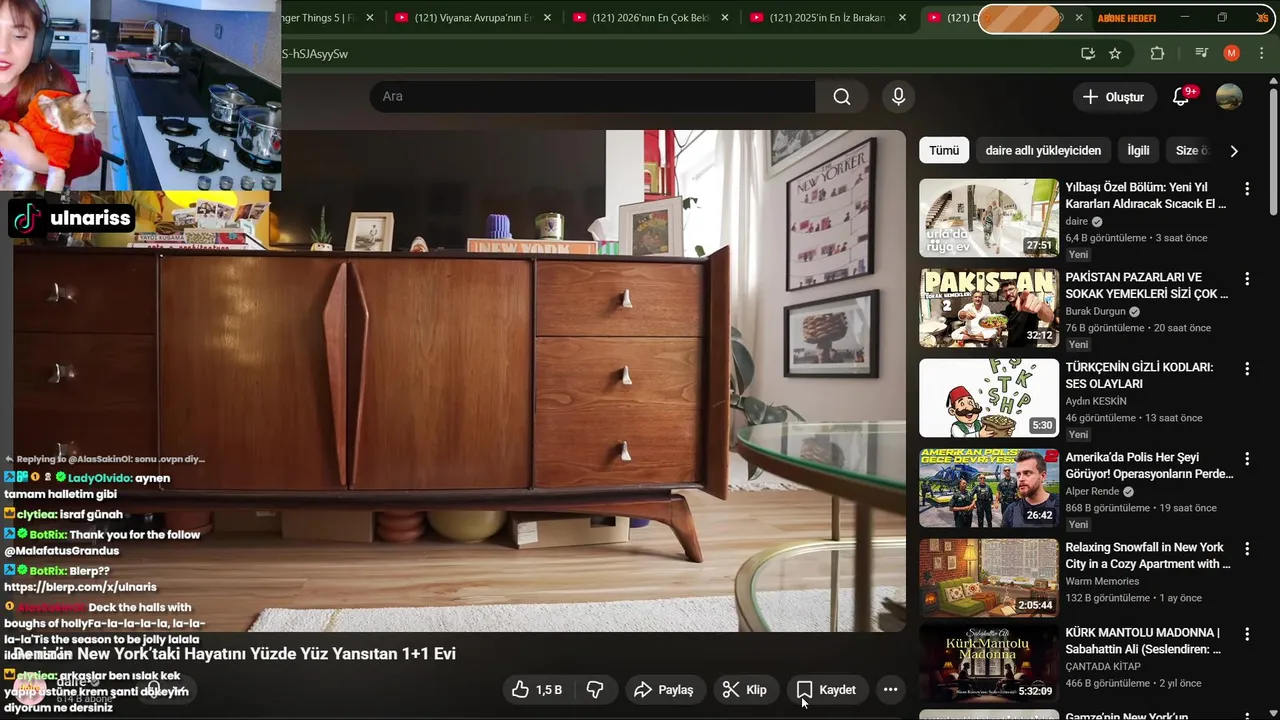Viewport: 1280px width, 720px height.
Task: Open the Burak Durgun channel name
Action: click(x=1095, y=311)
